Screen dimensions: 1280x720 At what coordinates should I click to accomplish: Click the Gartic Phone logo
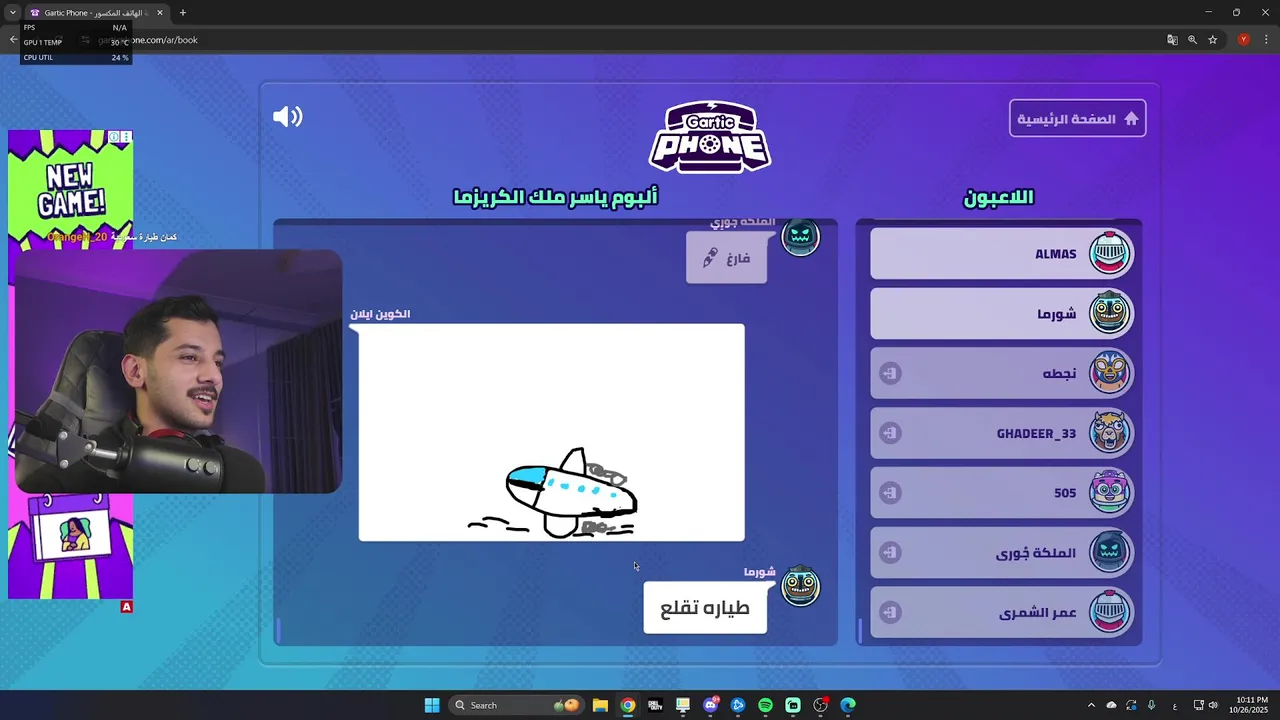pos(710,137)
